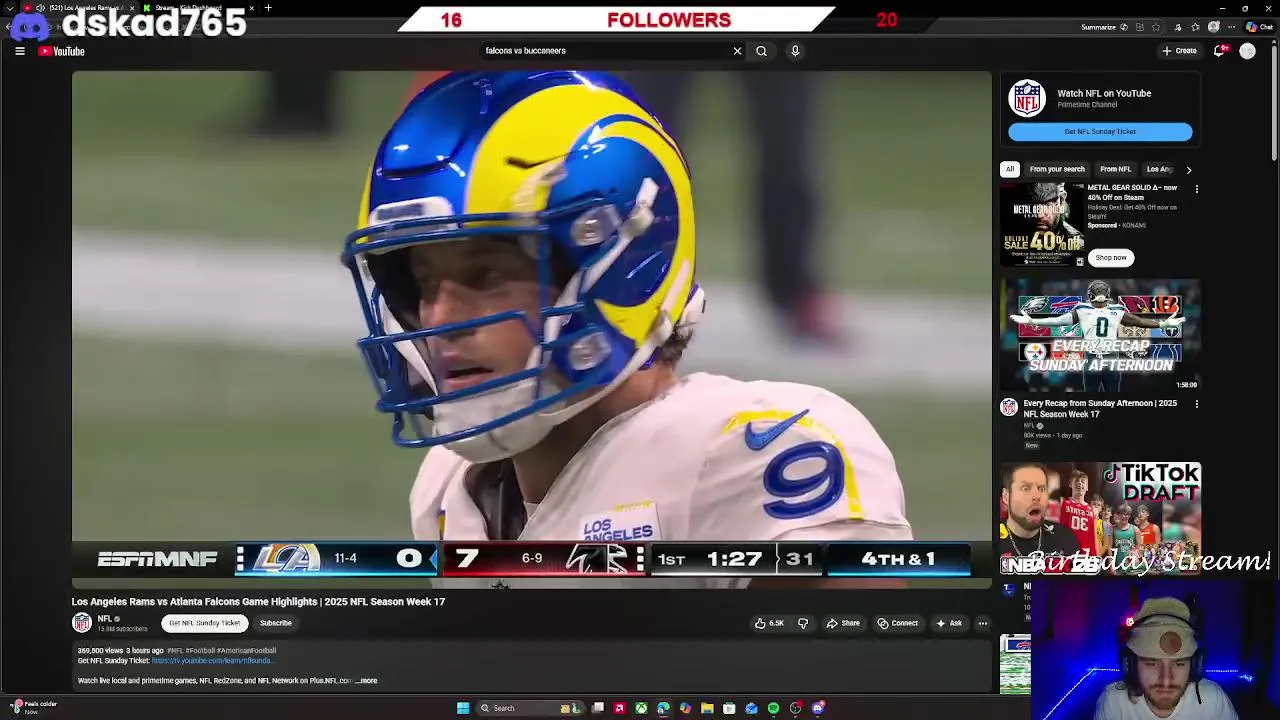This screenshot has height=720, width=1280.
Task: Switch to the Stream Kick Dashboard tab
Action: pyautogui.click(x=192, y=8)
